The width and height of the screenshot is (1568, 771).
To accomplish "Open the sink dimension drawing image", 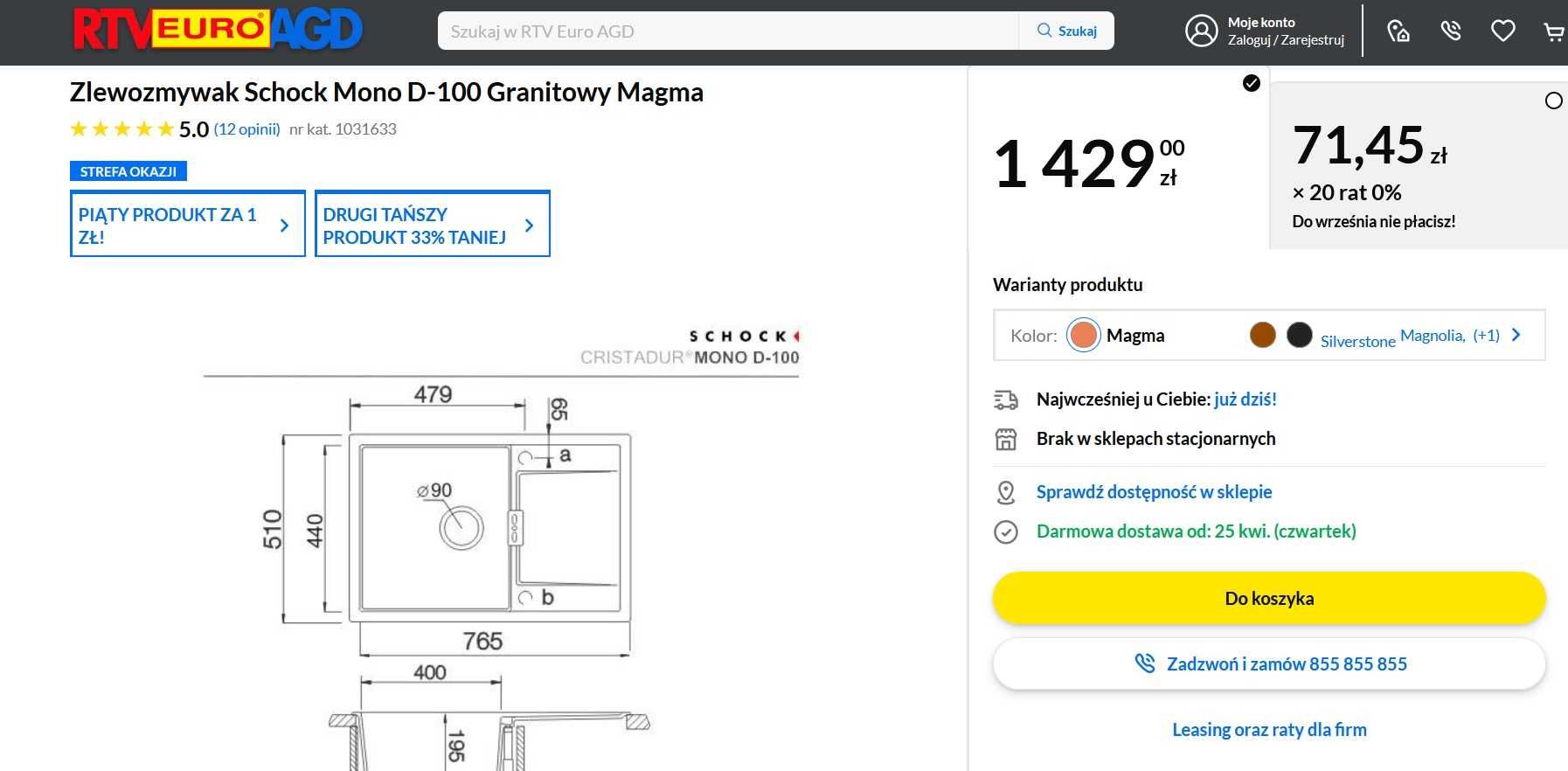I will click(x=500, y=546).
